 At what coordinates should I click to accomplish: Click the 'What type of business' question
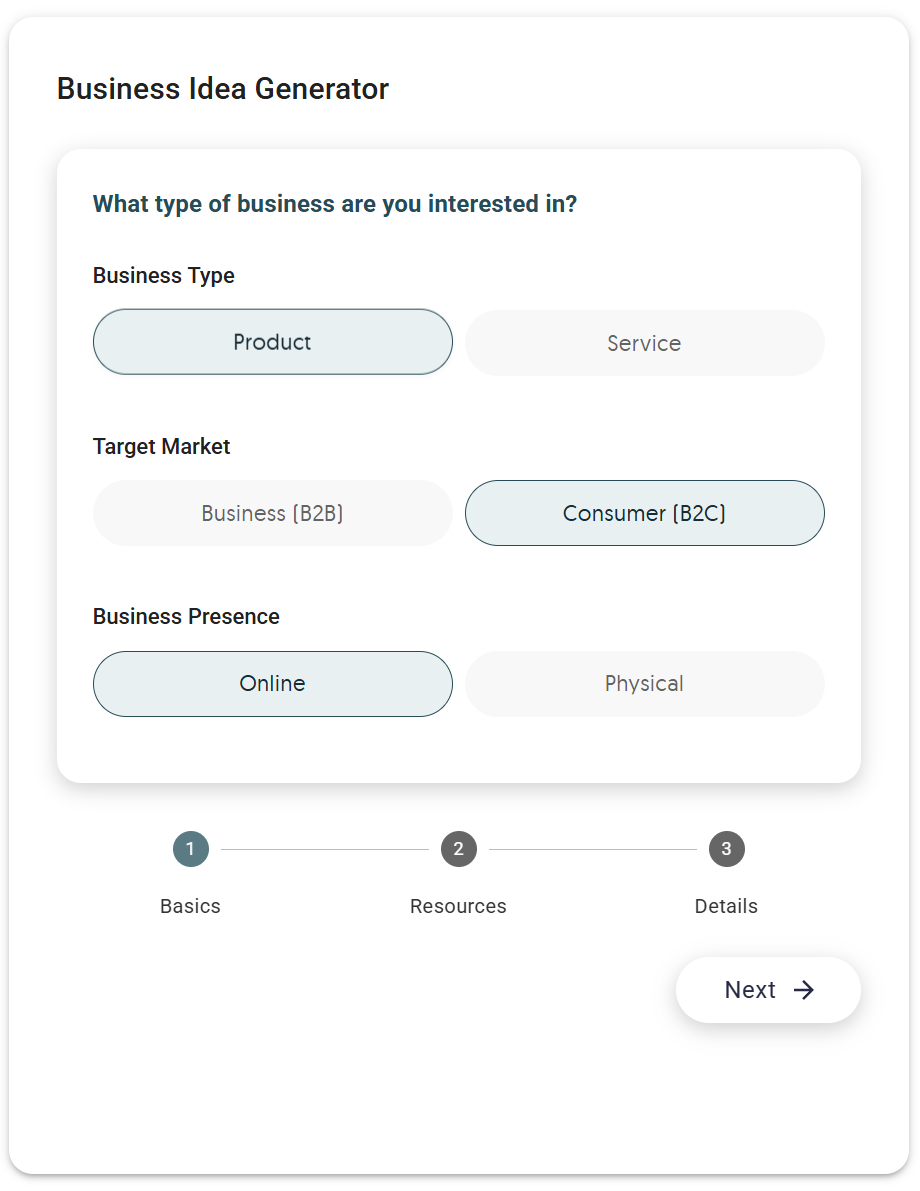point(335,204)
